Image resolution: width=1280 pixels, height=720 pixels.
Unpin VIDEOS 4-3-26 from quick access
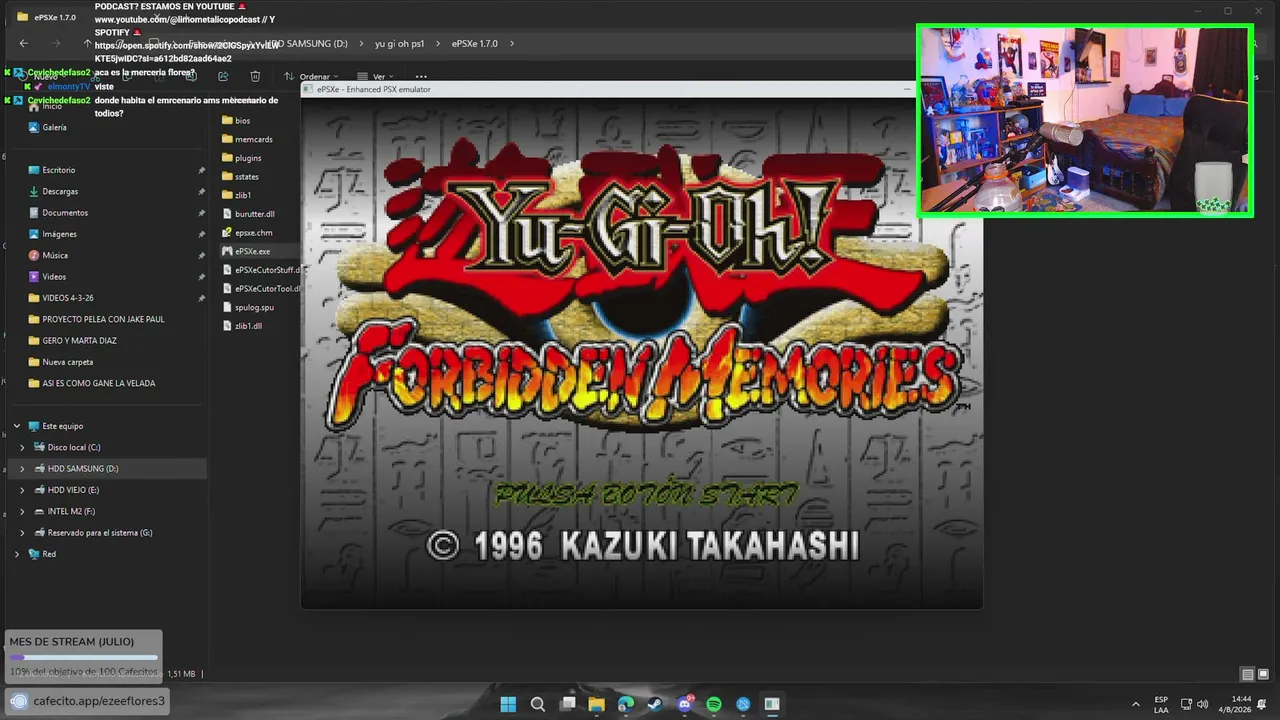[202, 298]
